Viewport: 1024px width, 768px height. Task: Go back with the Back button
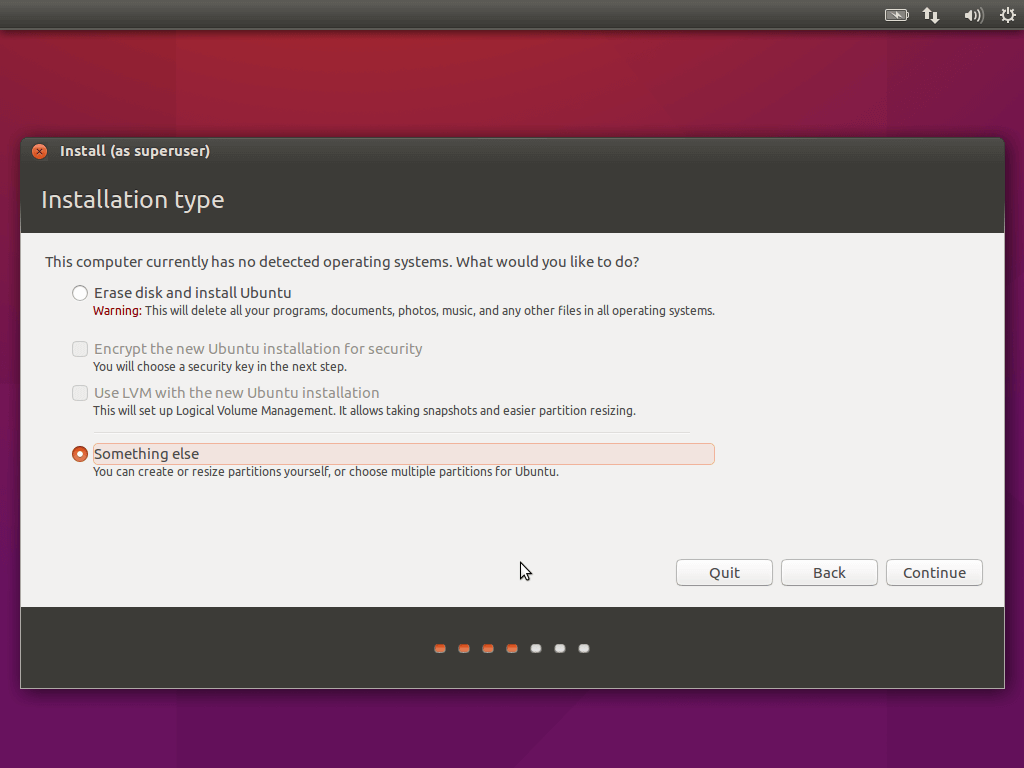coord(829,573)
